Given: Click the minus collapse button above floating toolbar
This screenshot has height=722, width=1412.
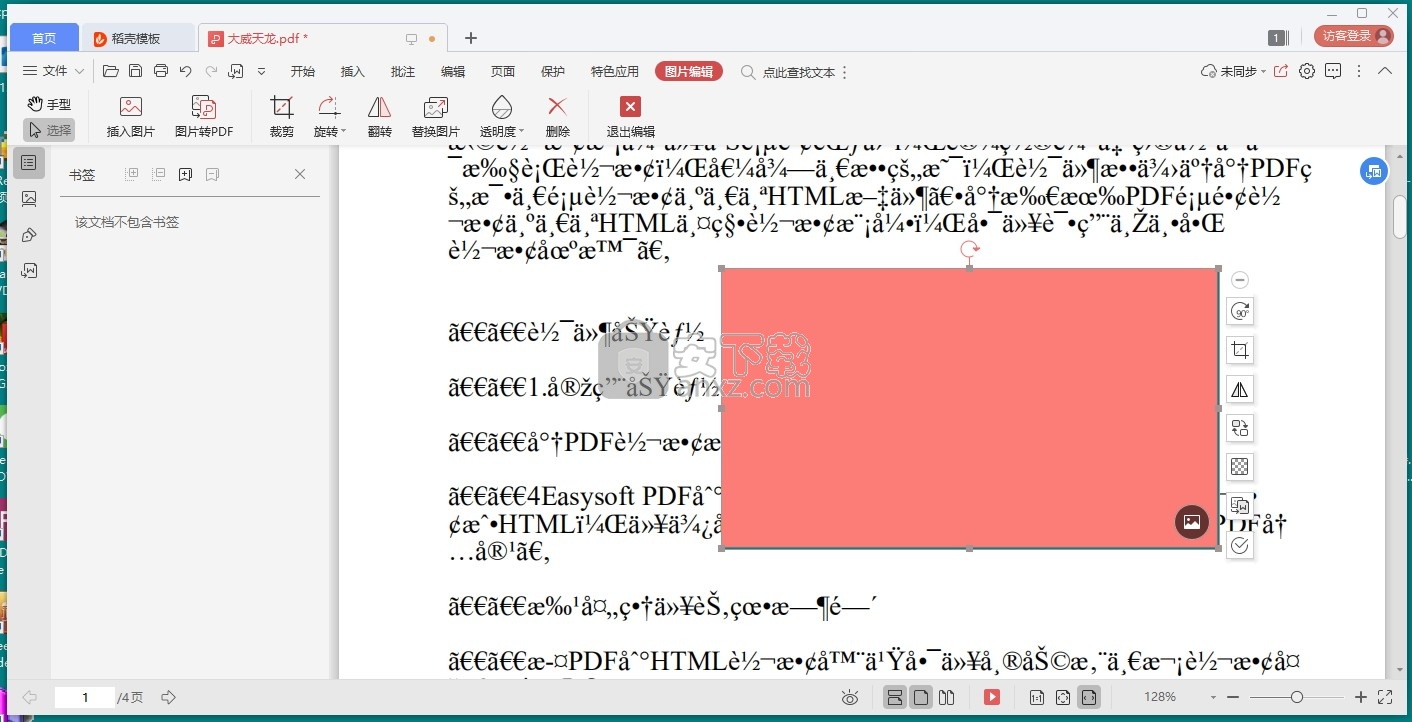Looking at the screenshot, I should 1240,280.
